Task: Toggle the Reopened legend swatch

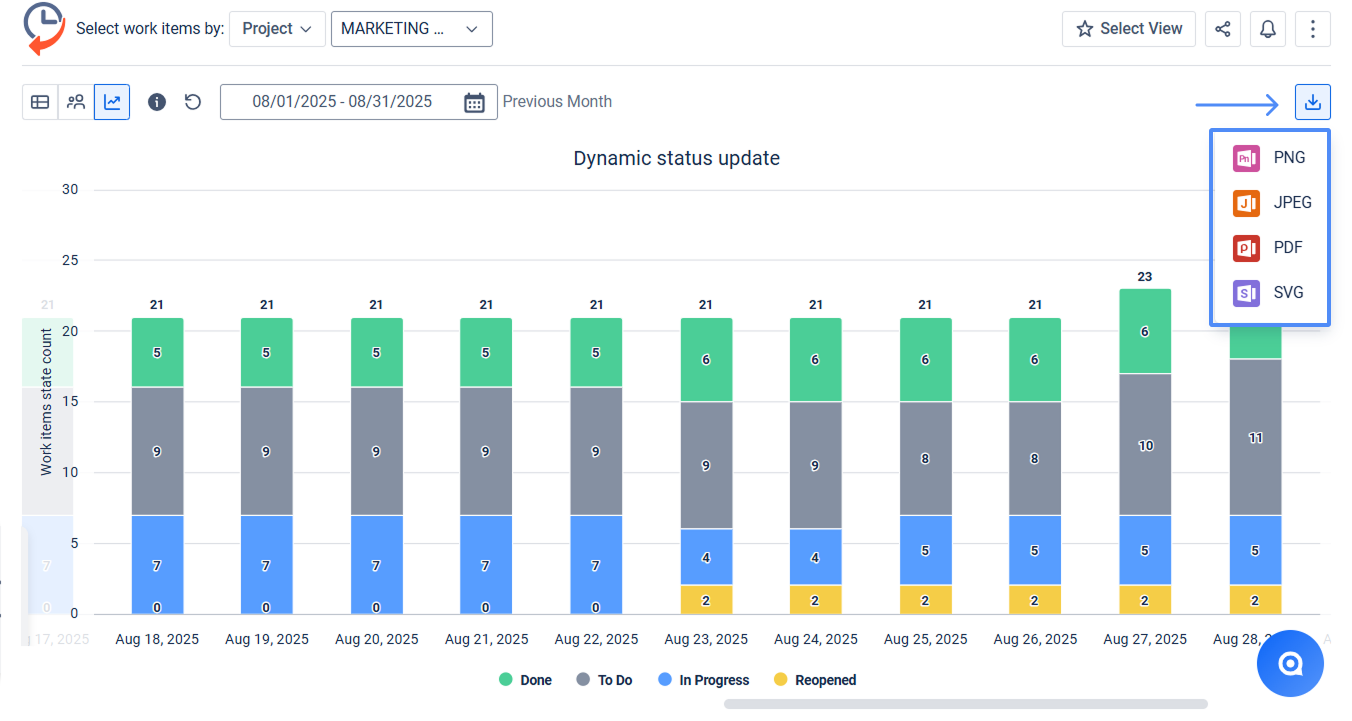Action: click(781, 680)
